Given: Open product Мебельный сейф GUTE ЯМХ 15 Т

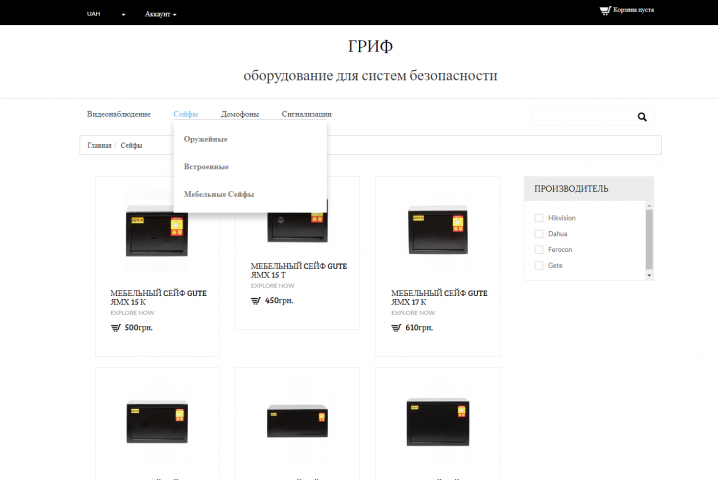Looking at the screenshot, I should pyautogui.click(x=299, y=270).
